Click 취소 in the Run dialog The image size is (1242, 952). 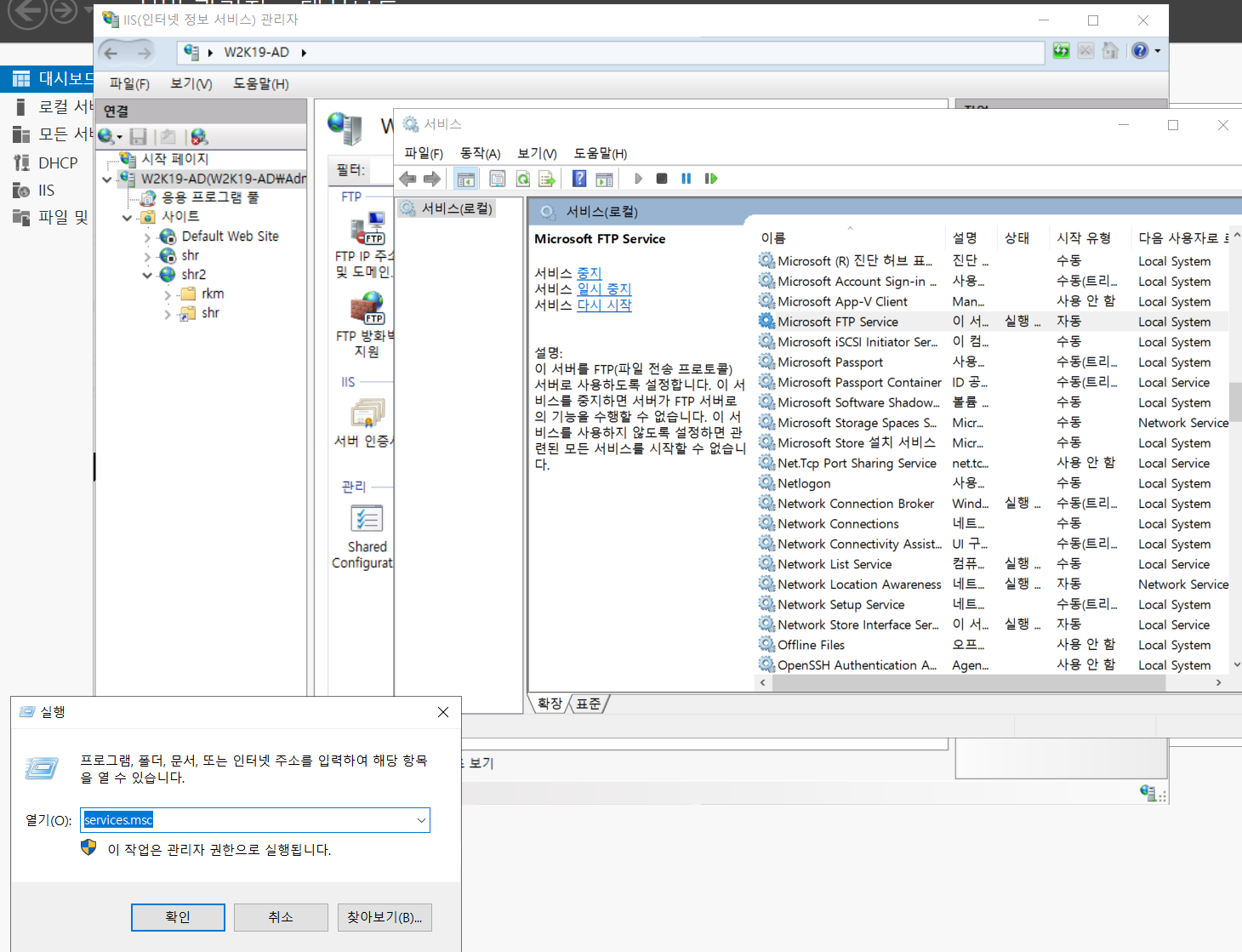tap(281, 917)
